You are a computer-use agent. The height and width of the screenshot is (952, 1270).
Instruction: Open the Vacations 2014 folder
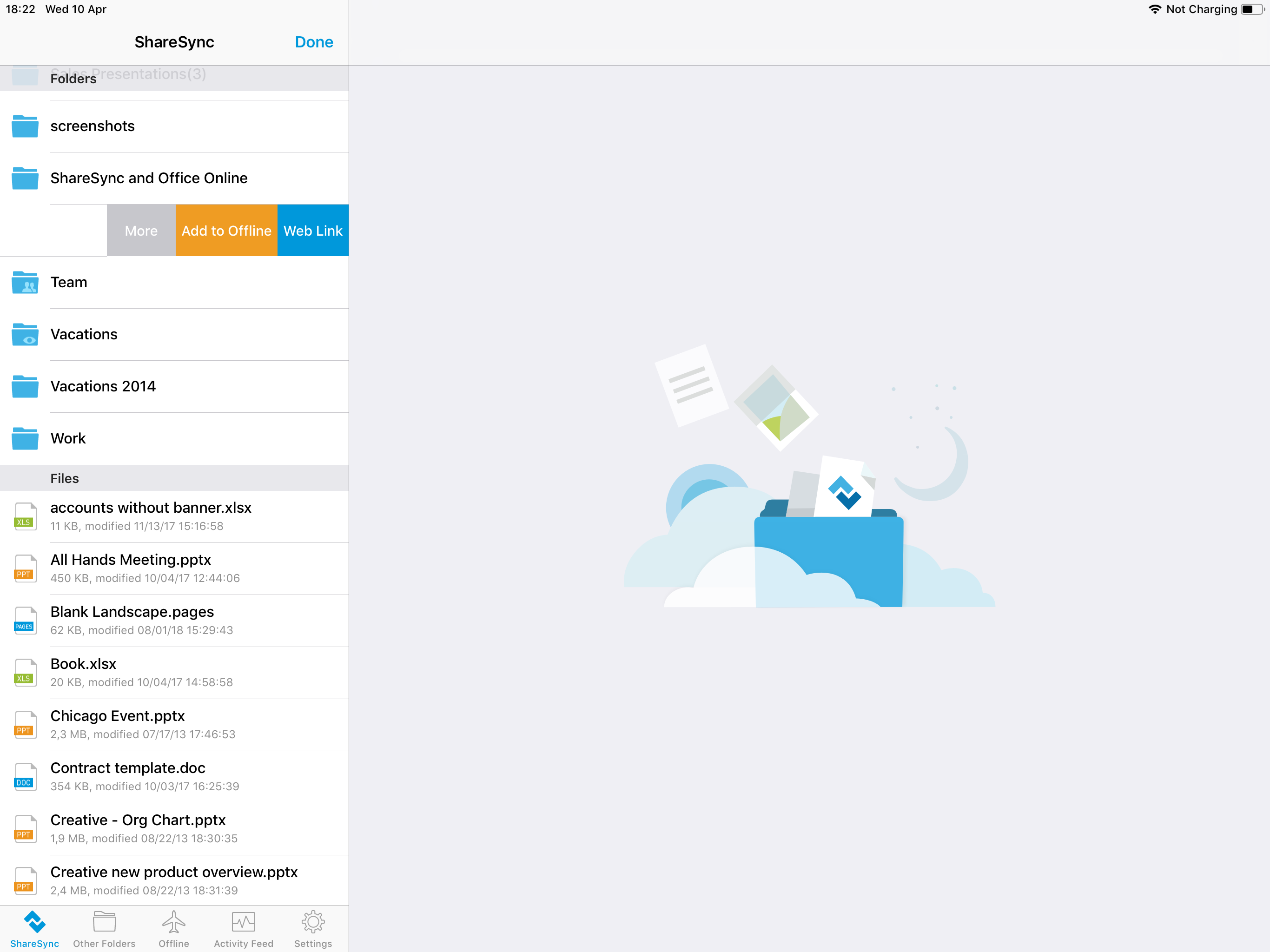point(174,386)
